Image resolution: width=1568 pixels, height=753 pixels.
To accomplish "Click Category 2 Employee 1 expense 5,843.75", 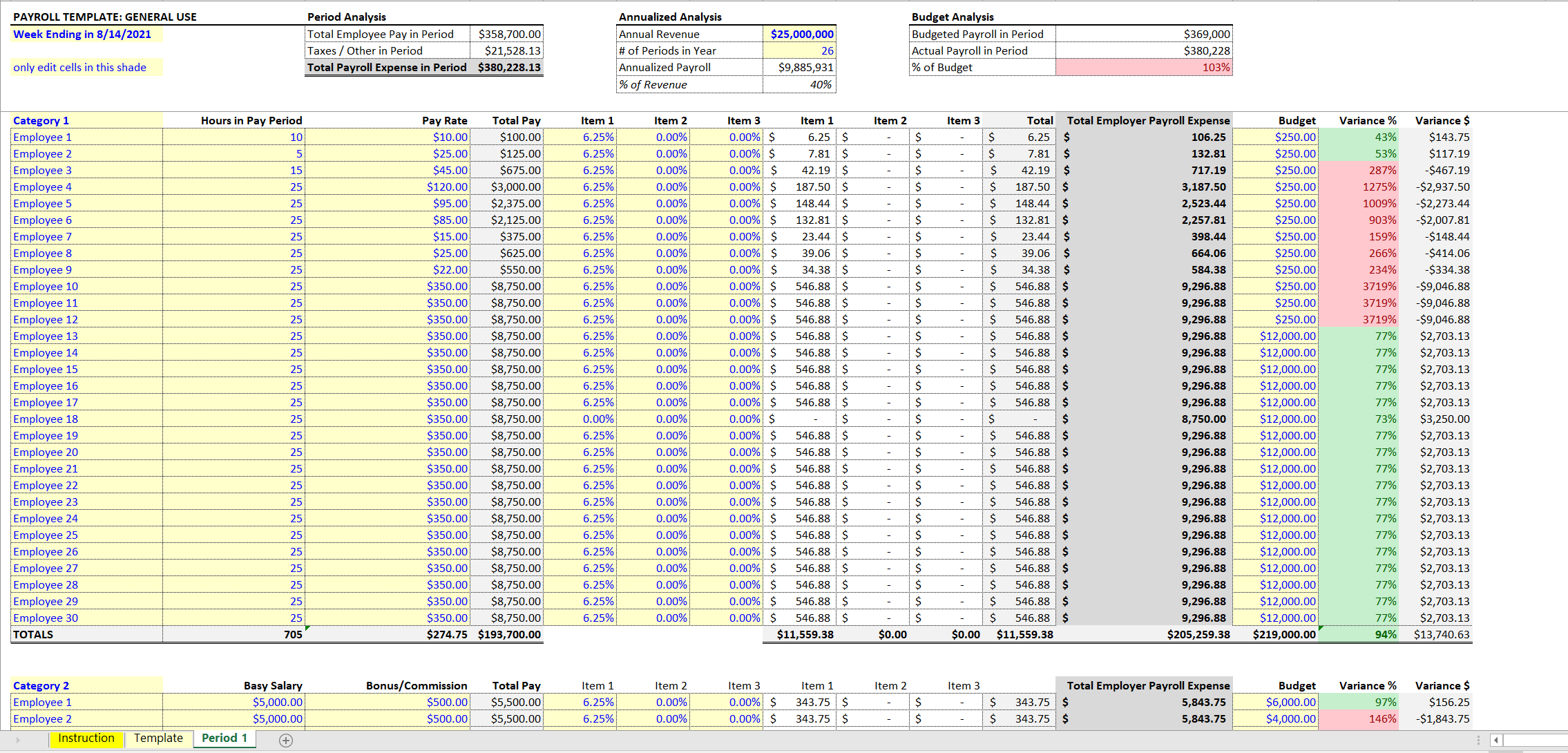I will pyautogui.click(x=1144, y=702).
